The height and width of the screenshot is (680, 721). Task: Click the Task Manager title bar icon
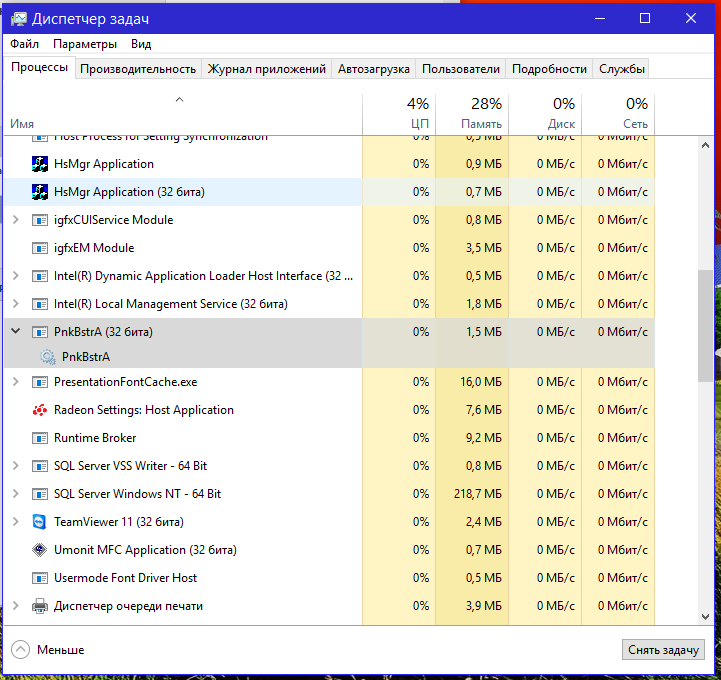click(17, 18)
